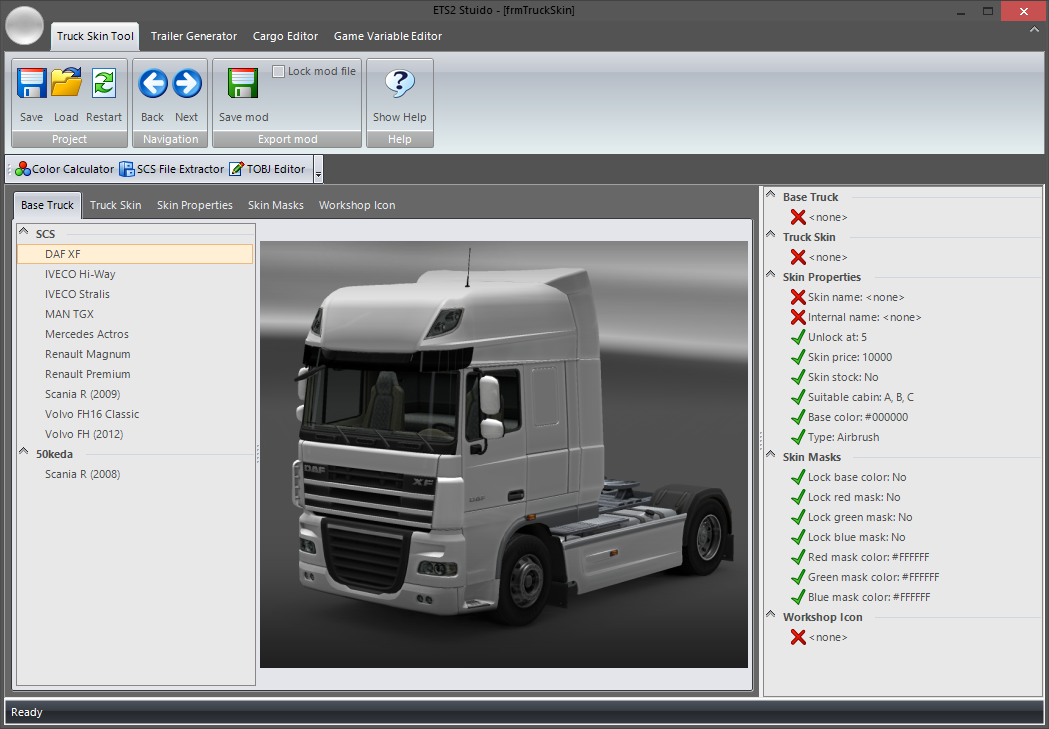The width and height of the screenshot is (1049, 729).
Task: Click the red X next to Skin name
Action: tap(797, 297)
